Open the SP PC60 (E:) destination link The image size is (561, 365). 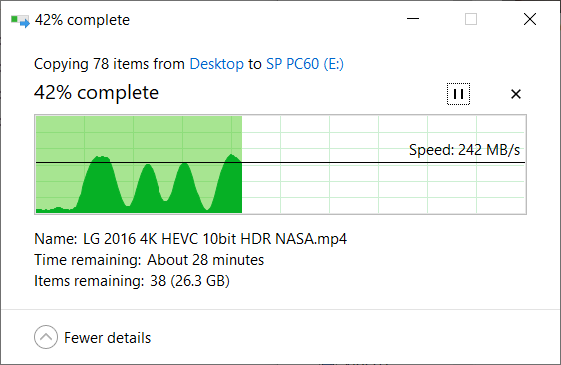coord(305,64)
